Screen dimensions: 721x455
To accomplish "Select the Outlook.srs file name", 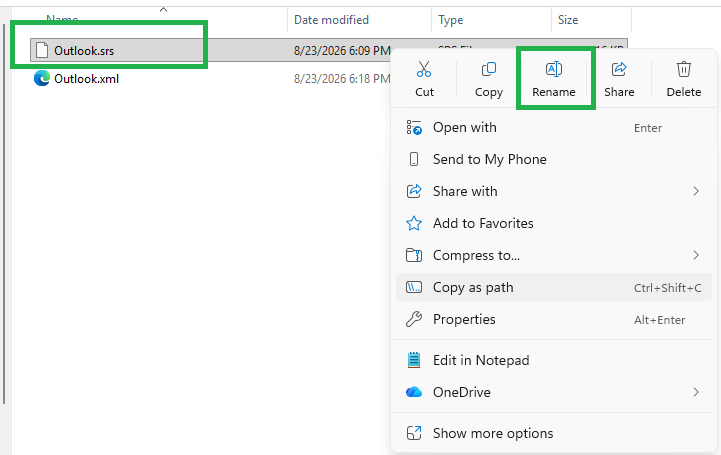I will 84,51.
